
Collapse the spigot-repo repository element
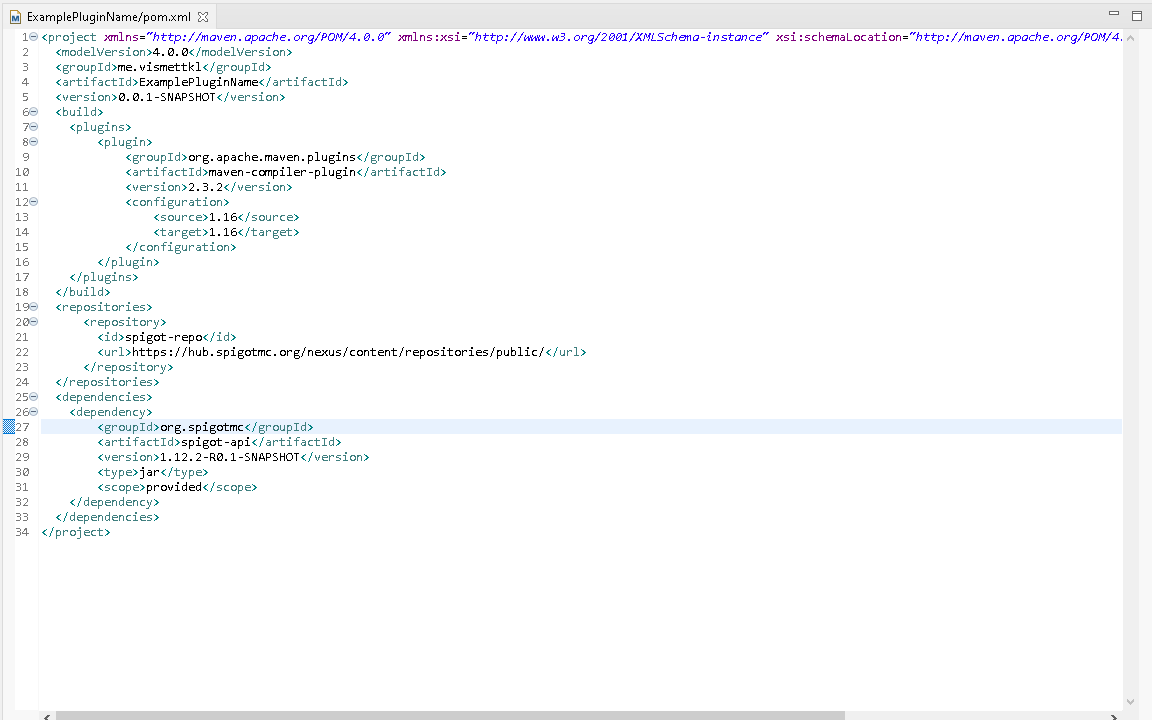(x=33, y=321)
